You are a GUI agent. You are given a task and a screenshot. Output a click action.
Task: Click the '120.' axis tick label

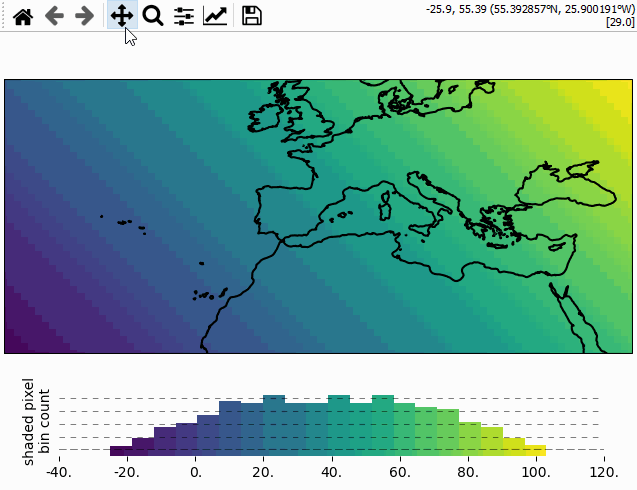tap(604, 473)
